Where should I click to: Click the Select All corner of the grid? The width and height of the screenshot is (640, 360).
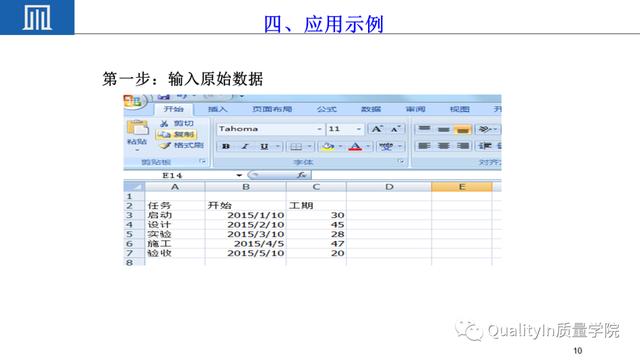click(x=134, y=187)
